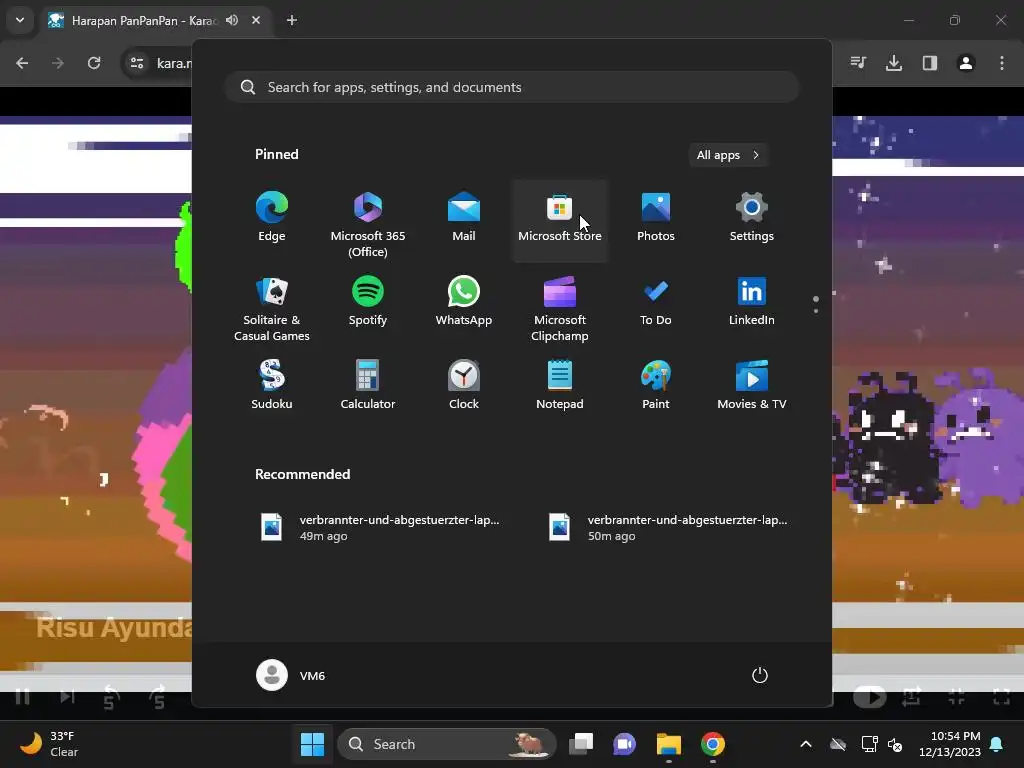The image size is (1024, 768).
Task: Open the Sudoku game
Action: [x=272, y=387]
